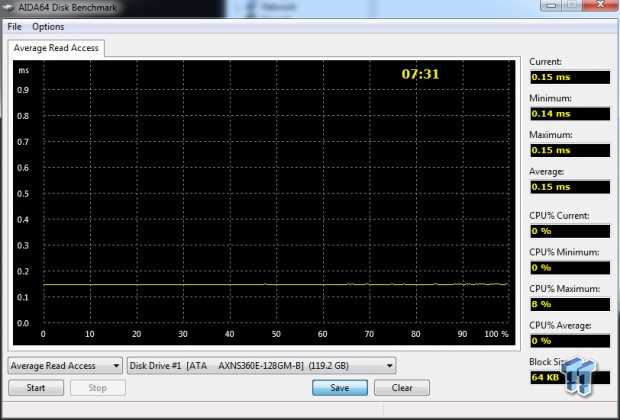Click the 0.9 label on vertical axis

tap(23, 90)
